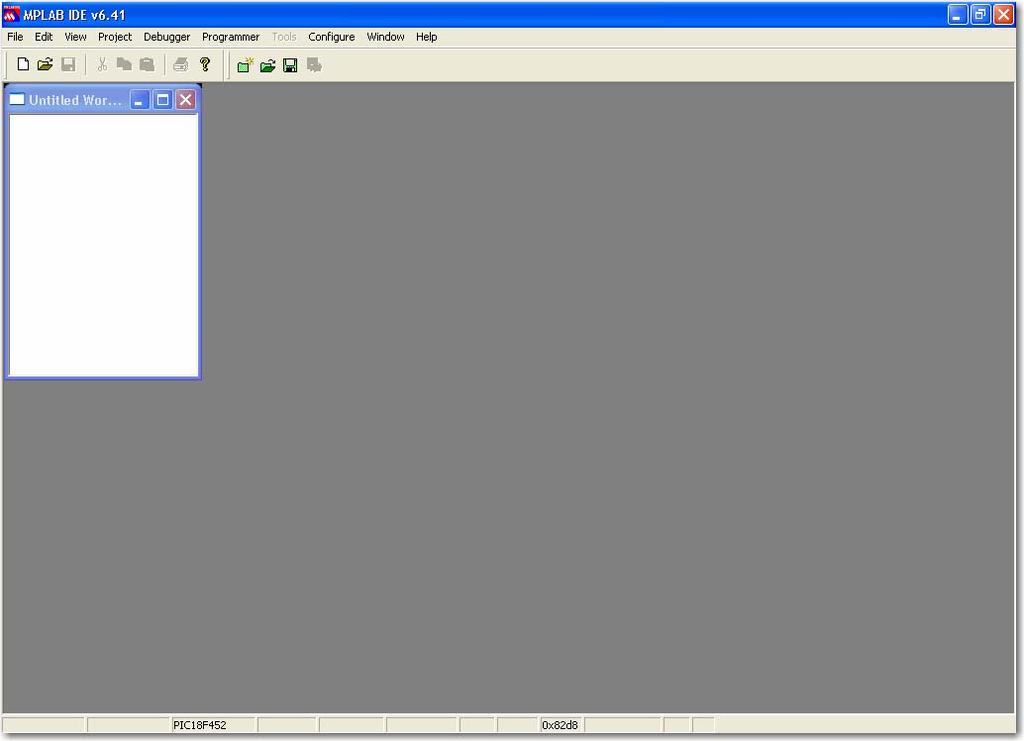Click the Cut scissors icon
Viewport: 1024px width, 741px height.
(102, 64)
